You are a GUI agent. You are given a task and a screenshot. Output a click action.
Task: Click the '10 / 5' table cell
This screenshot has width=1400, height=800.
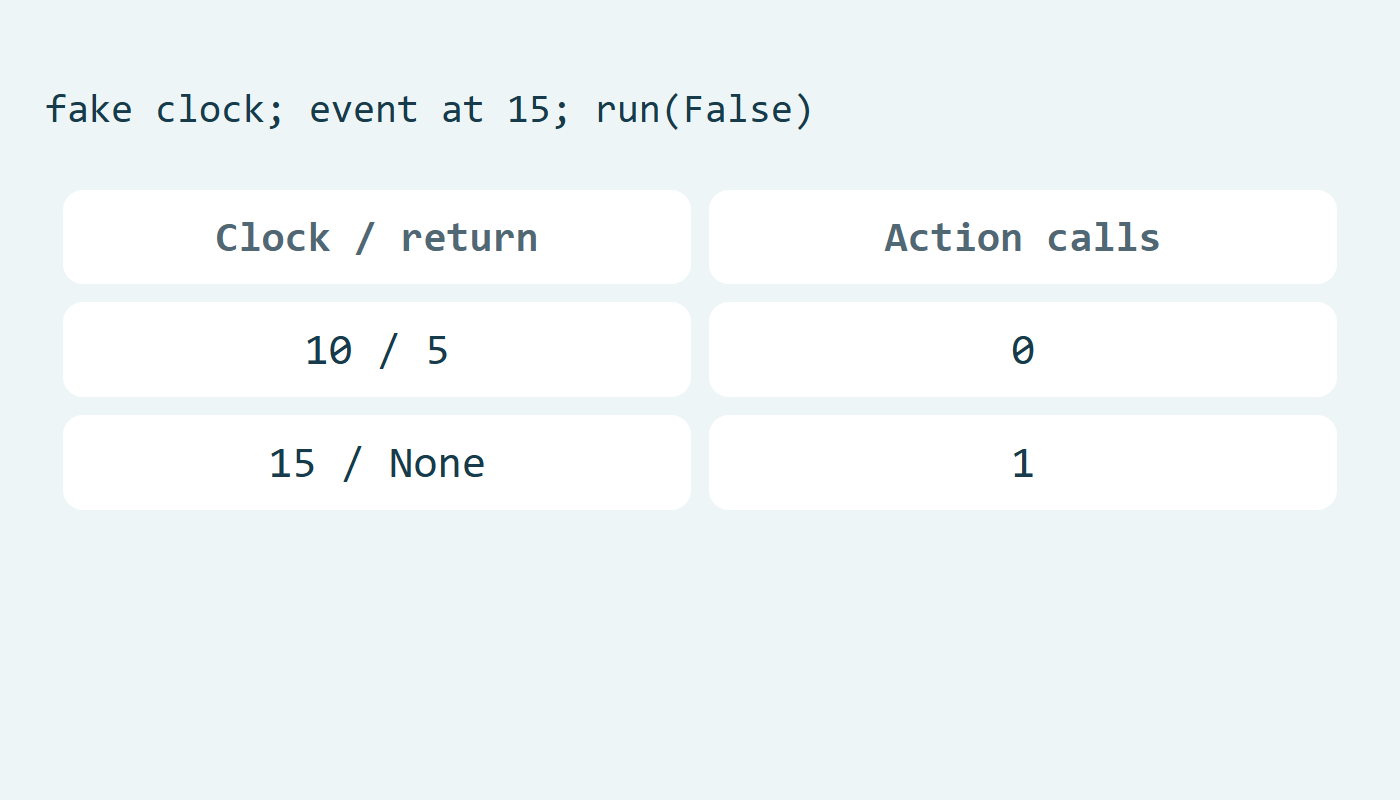[x=377, y=350]
